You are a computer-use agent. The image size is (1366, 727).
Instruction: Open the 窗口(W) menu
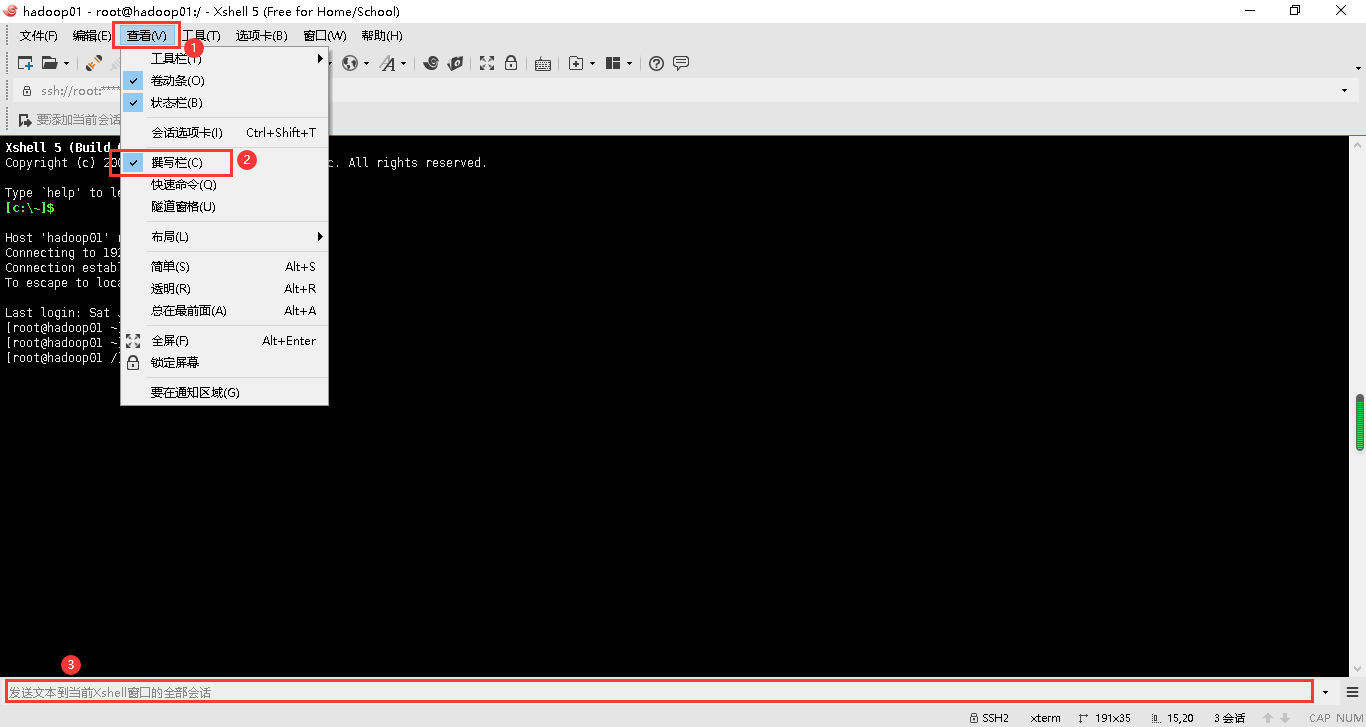[325, 36]
